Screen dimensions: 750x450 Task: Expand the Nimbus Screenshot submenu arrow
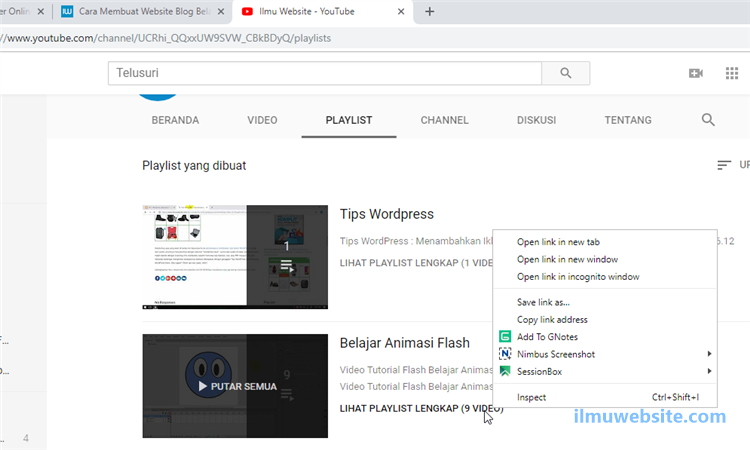click(709, 354)
